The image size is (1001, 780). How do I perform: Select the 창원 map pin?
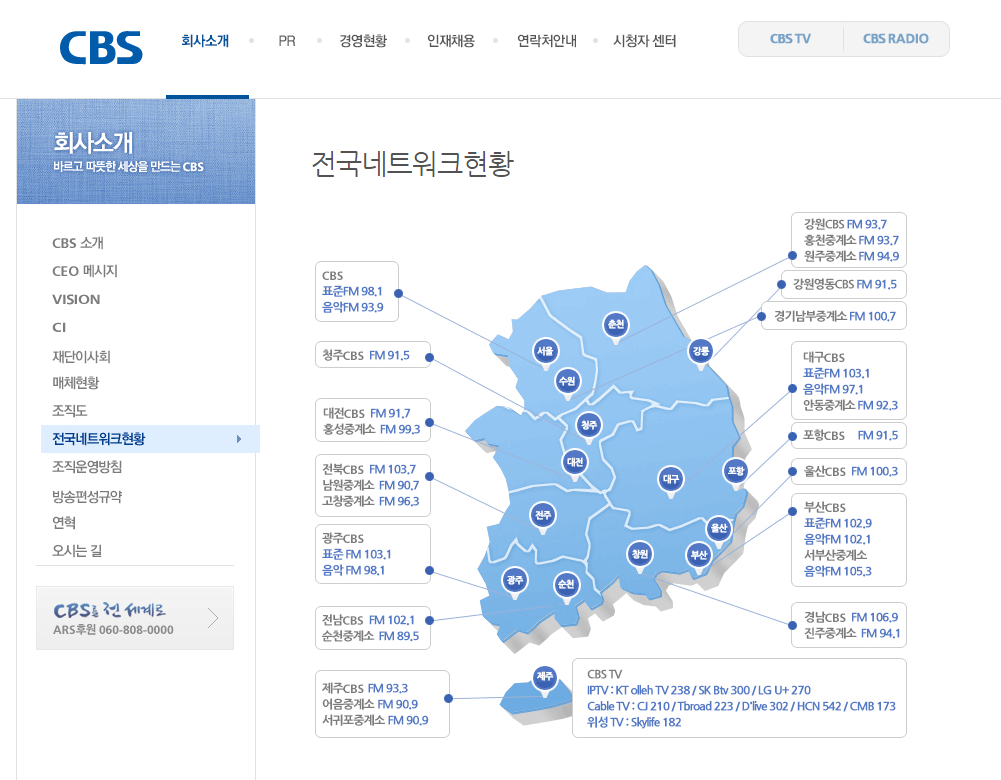[x=640, y=555]
